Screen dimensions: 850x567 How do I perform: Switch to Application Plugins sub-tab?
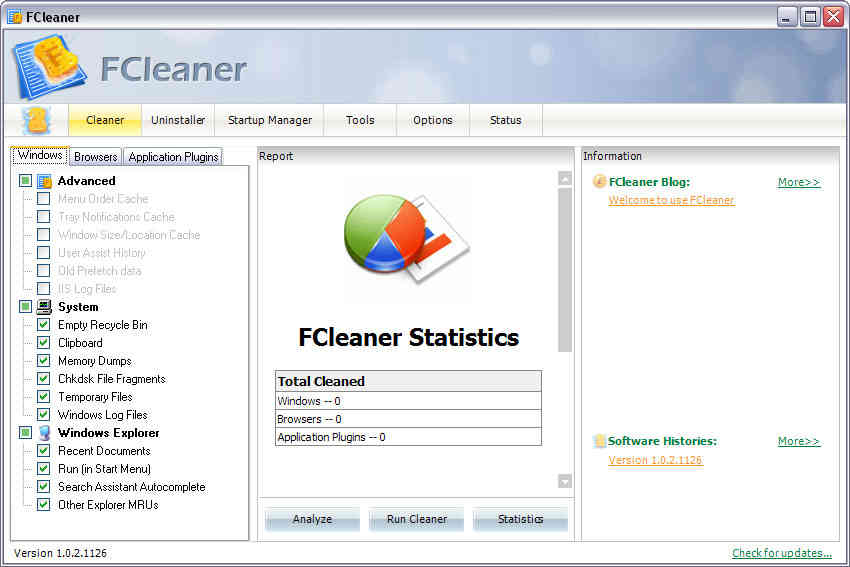click(173, 157)
